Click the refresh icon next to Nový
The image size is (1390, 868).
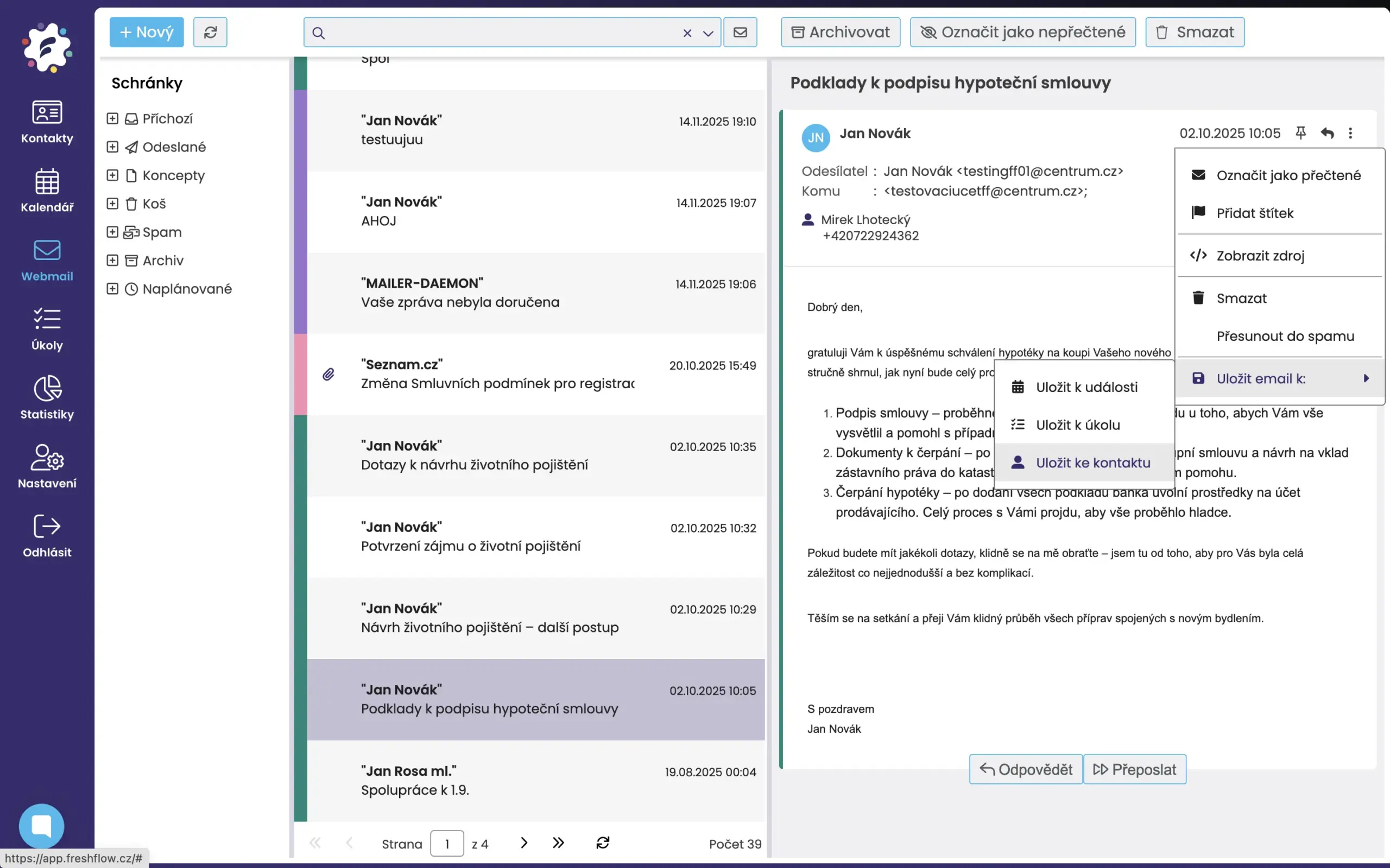point(210,32)
